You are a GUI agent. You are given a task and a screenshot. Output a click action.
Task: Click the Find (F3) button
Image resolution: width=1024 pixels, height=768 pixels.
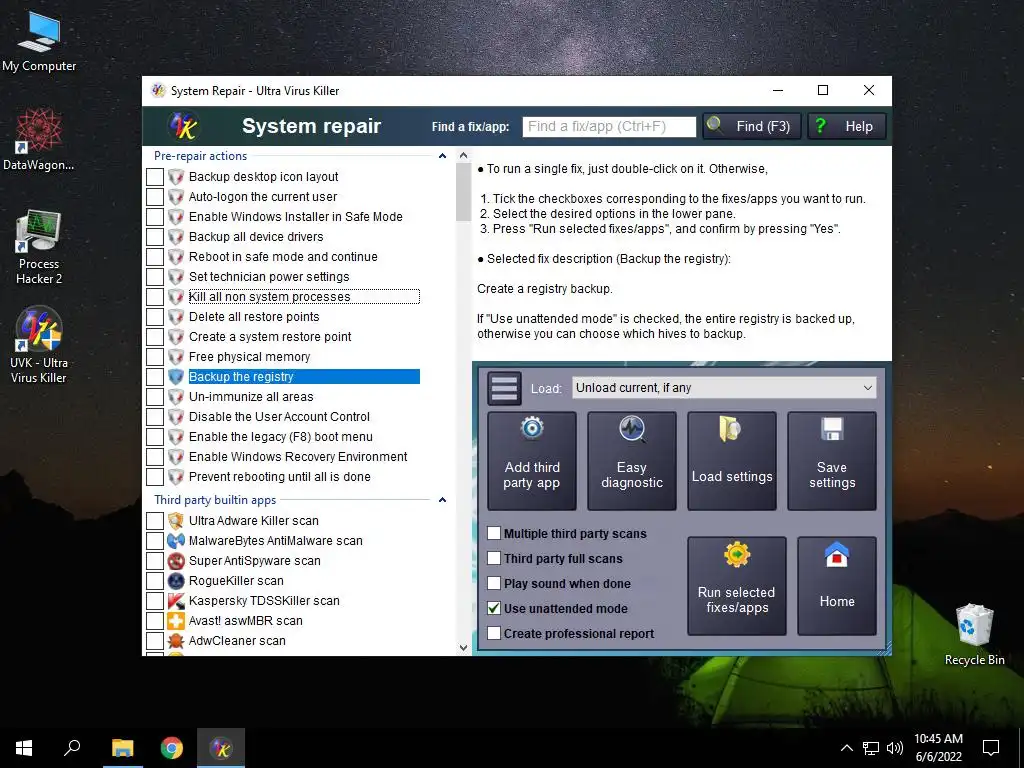(752, 126)
